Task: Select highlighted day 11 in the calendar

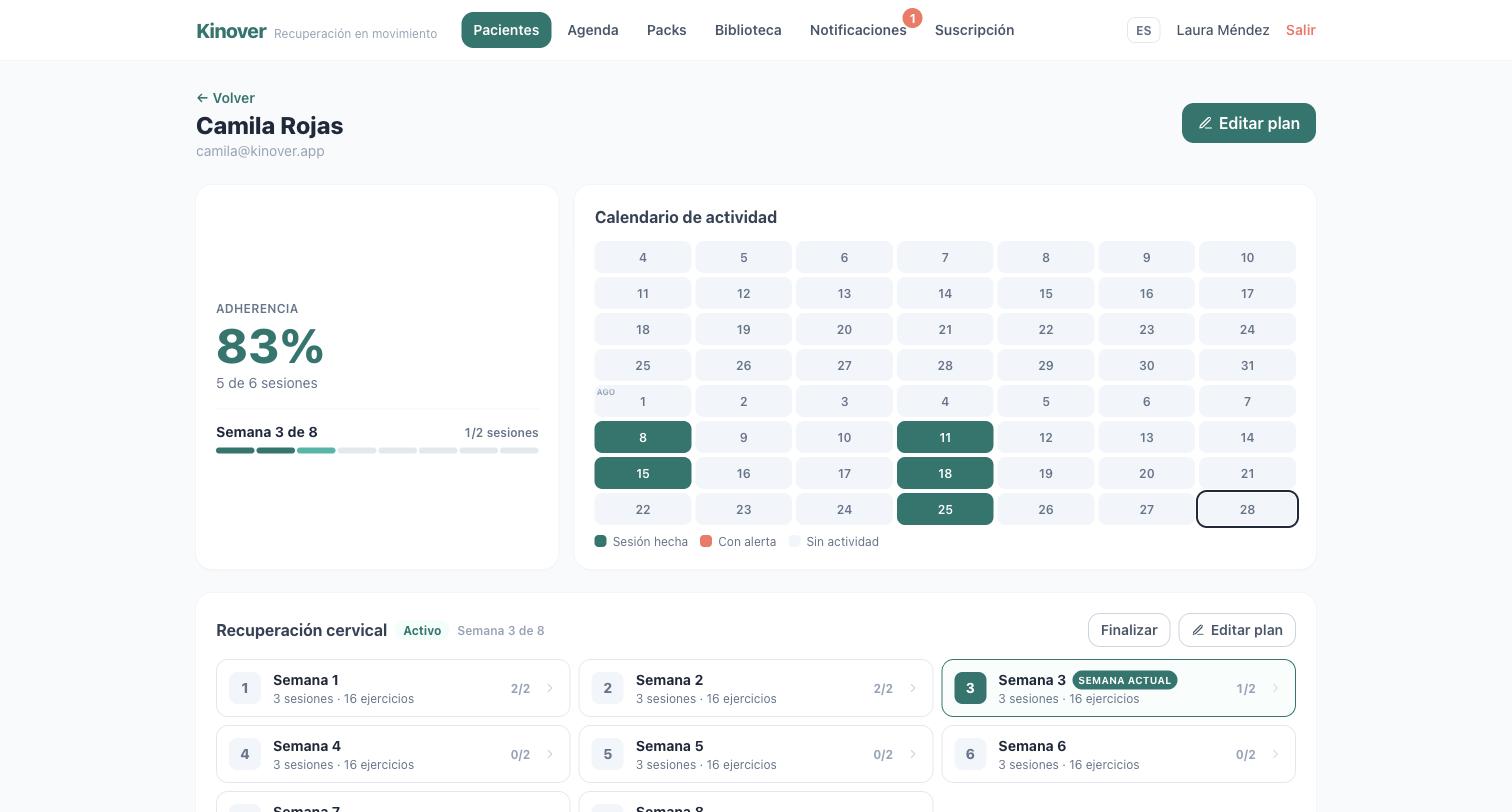Action: click(945, 437)
